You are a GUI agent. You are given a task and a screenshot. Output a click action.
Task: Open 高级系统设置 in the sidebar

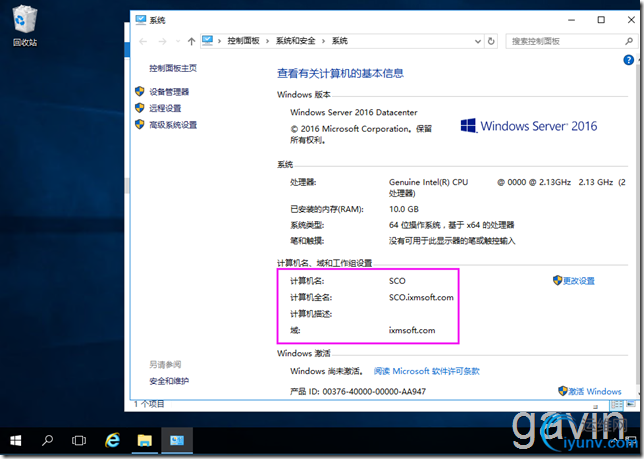point(173,124)
